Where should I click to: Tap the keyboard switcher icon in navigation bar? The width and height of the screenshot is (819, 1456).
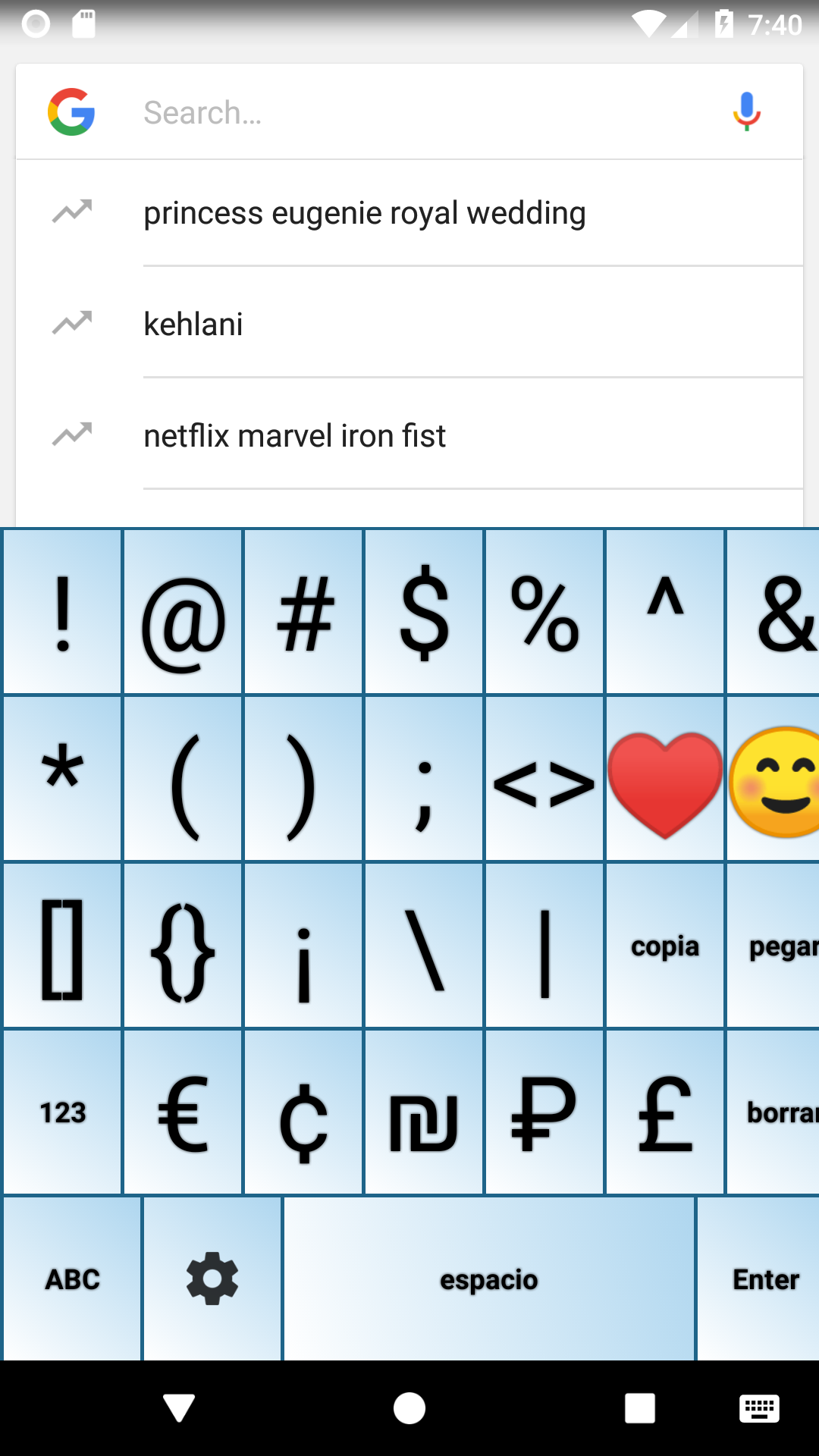[759, 1408]
